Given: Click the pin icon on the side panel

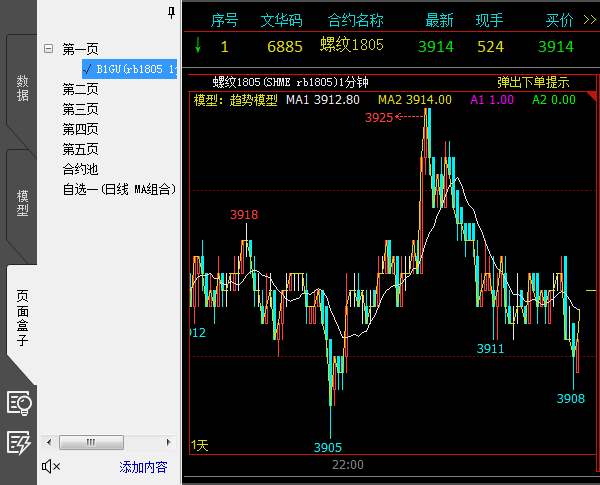Looking at the screenshot, I should coord(172,11).
